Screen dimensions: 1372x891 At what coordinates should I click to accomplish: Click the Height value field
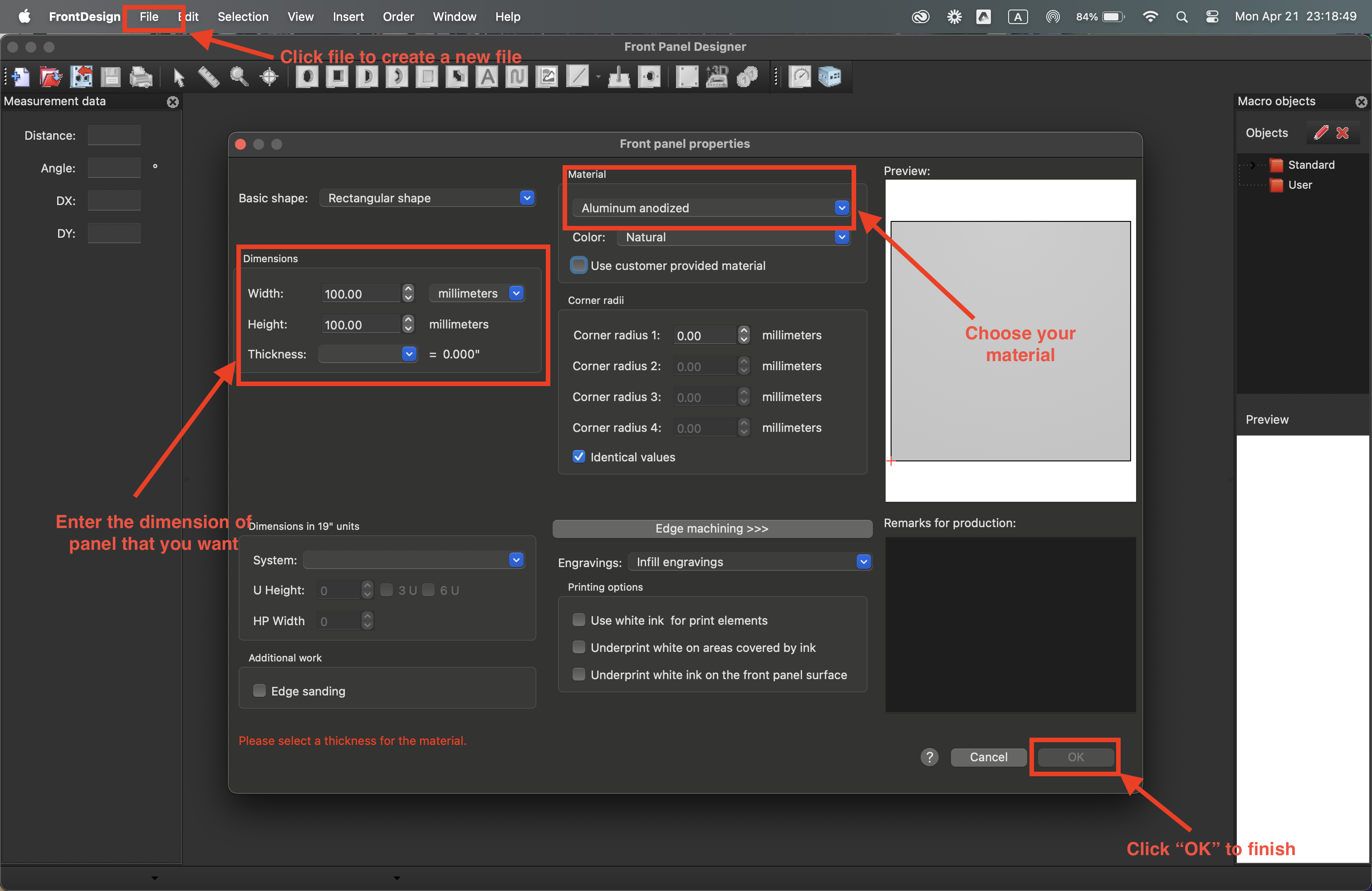pyautogui.click(x=360, y=324)
